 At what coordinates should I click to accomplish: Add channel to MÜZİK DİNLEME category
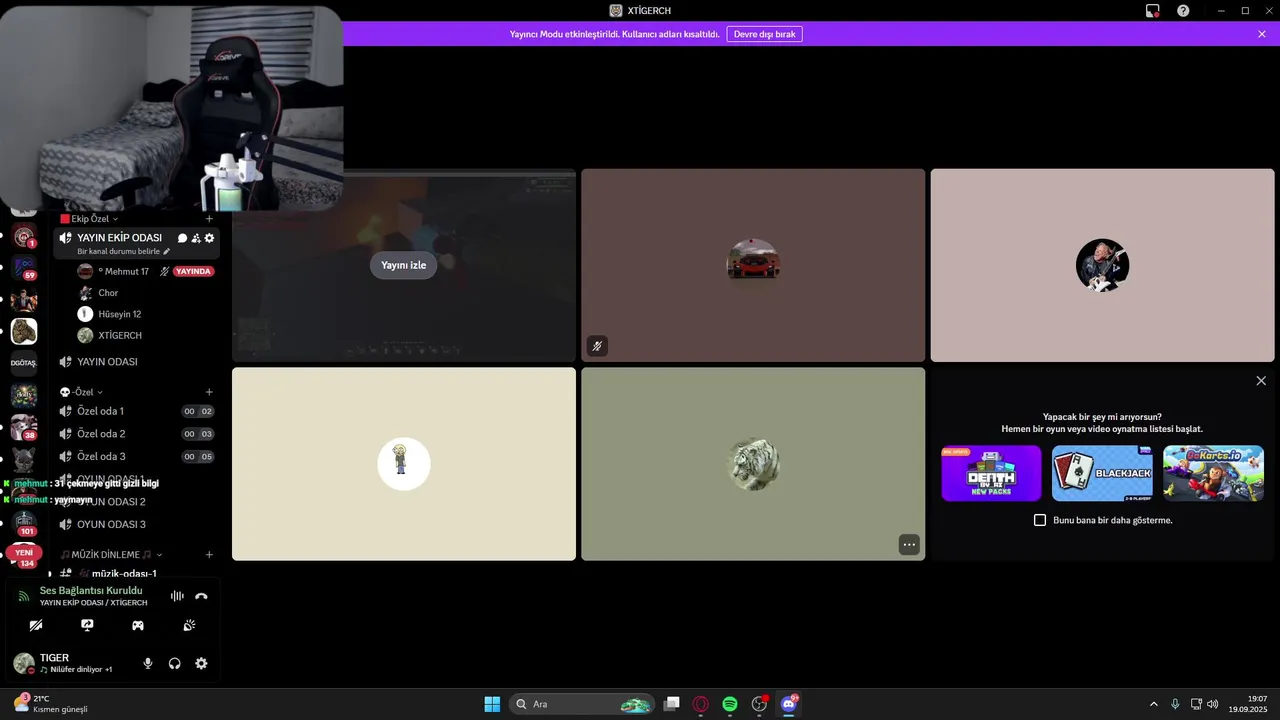coord(209,554)
